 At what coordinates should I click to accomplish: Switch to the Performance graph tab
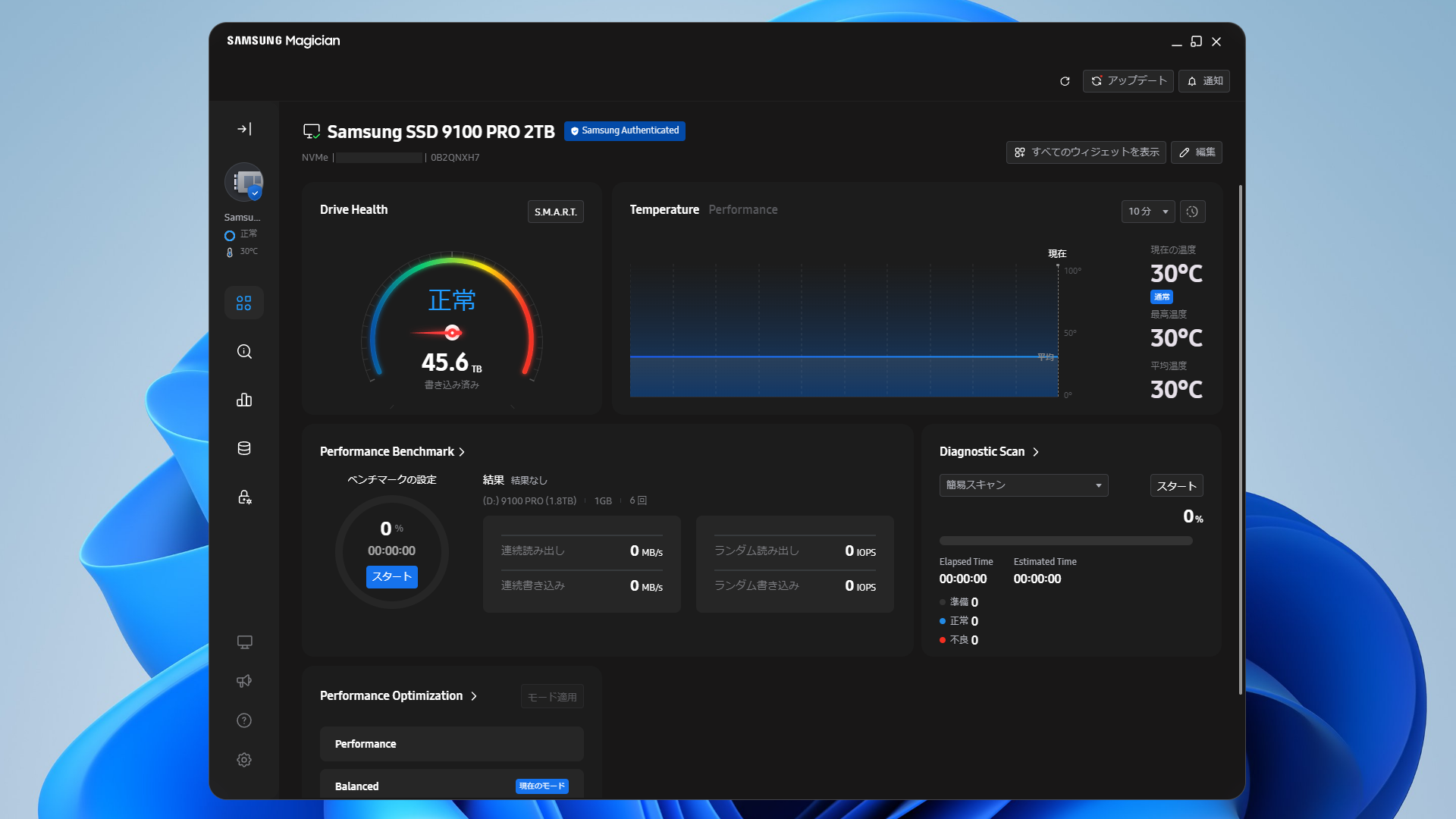(743, 210)
